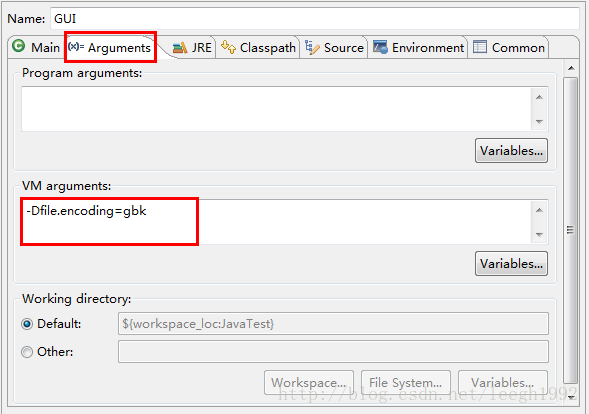
Task: Click the VM arguments label
Action: coord(67,186)
